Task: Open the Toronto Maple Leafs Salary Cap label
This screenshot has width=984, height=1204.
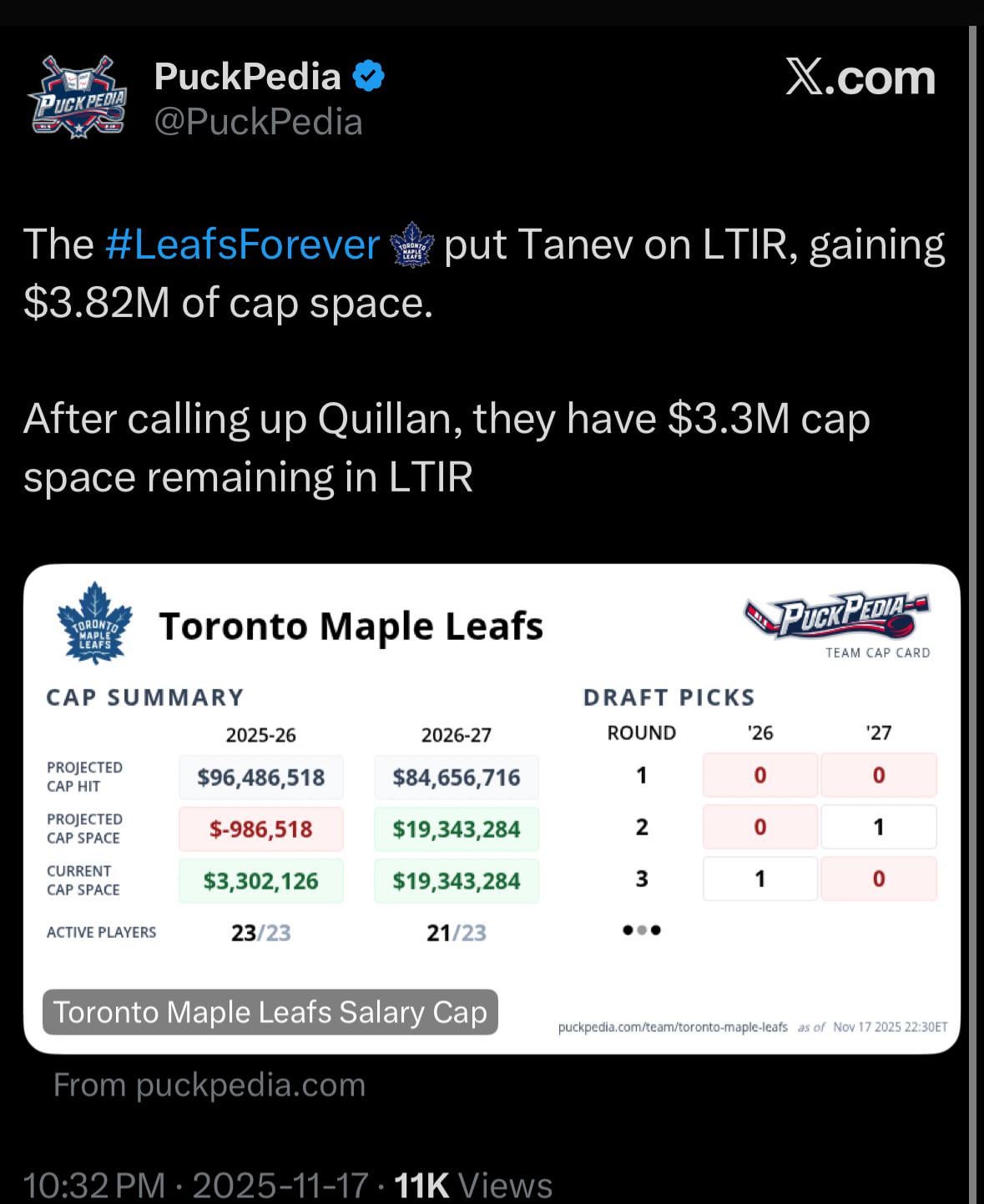Action: (270, 1012)
